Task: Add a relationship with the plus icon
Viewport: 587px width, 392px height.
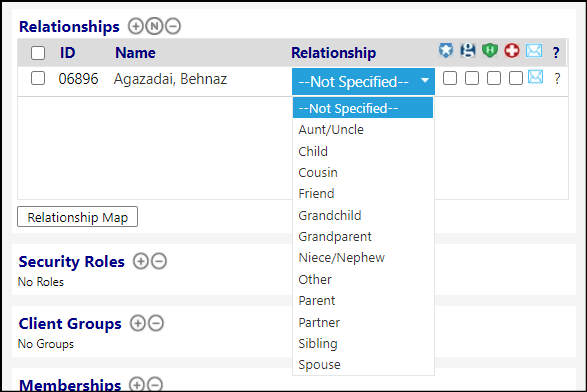Action: (x=136, y=26)
